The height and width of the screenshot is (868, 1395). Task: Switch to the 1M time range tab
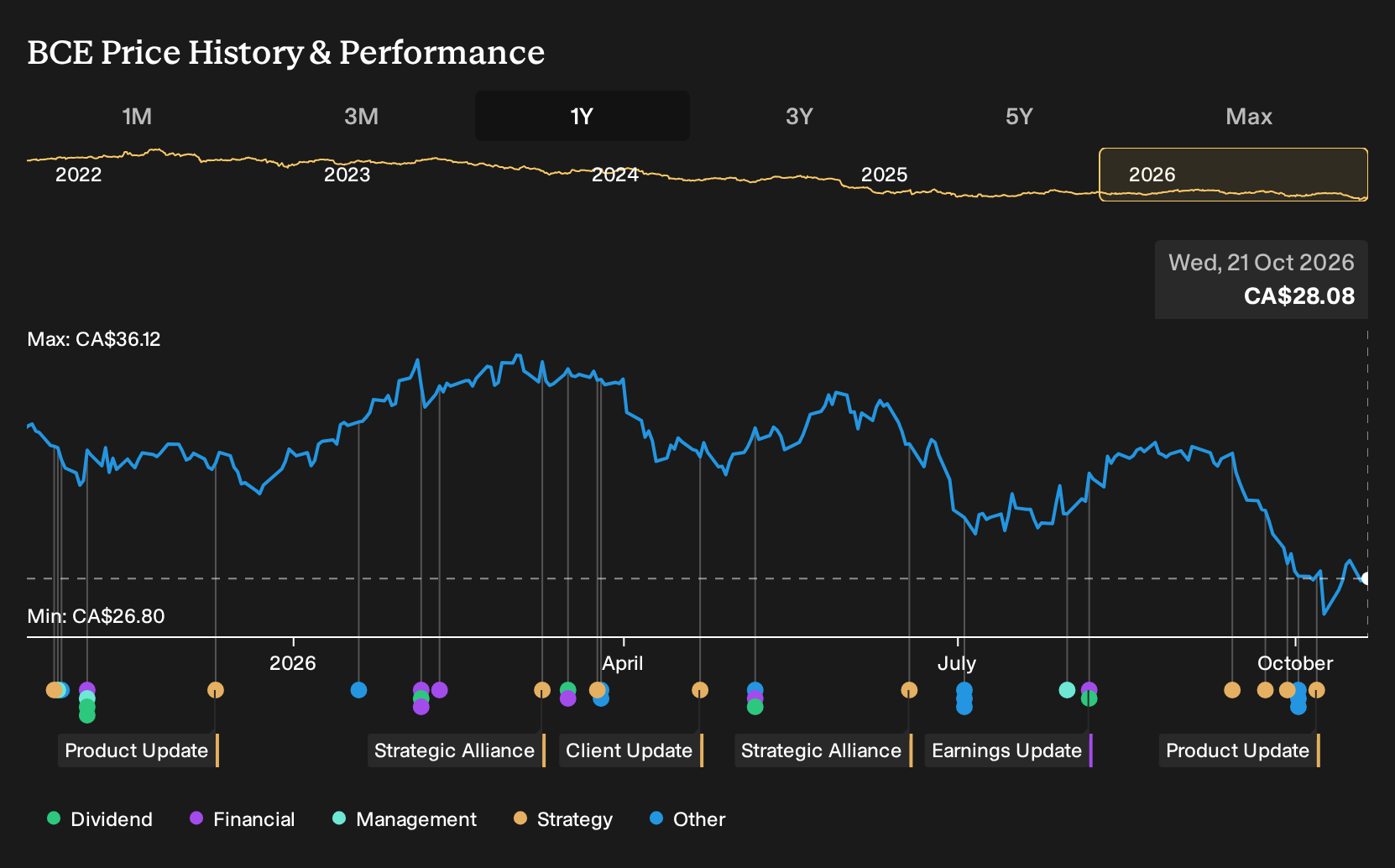137,116
